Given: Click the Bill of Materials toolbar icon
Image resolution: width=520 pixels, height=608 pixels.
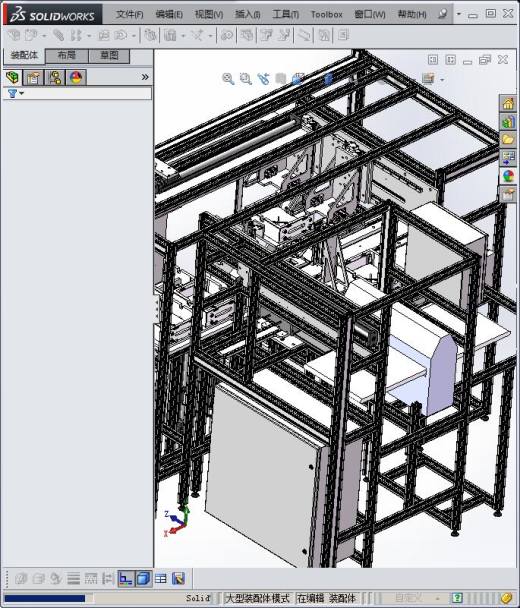Looking at the screenshot, I should pos(246,36).
